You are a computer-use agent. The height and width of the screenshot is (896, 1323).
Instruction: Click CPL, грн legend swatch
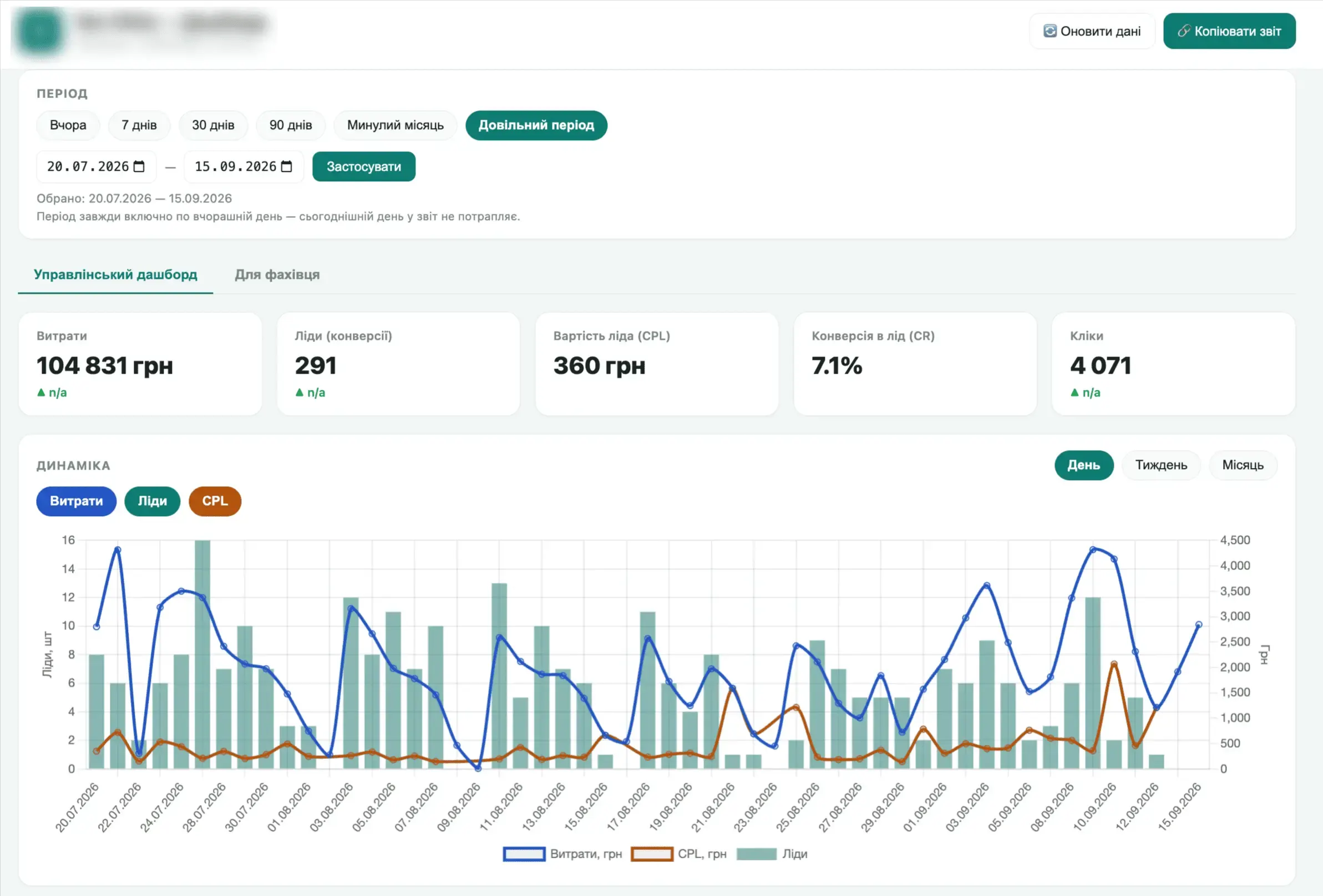point(652,854)
